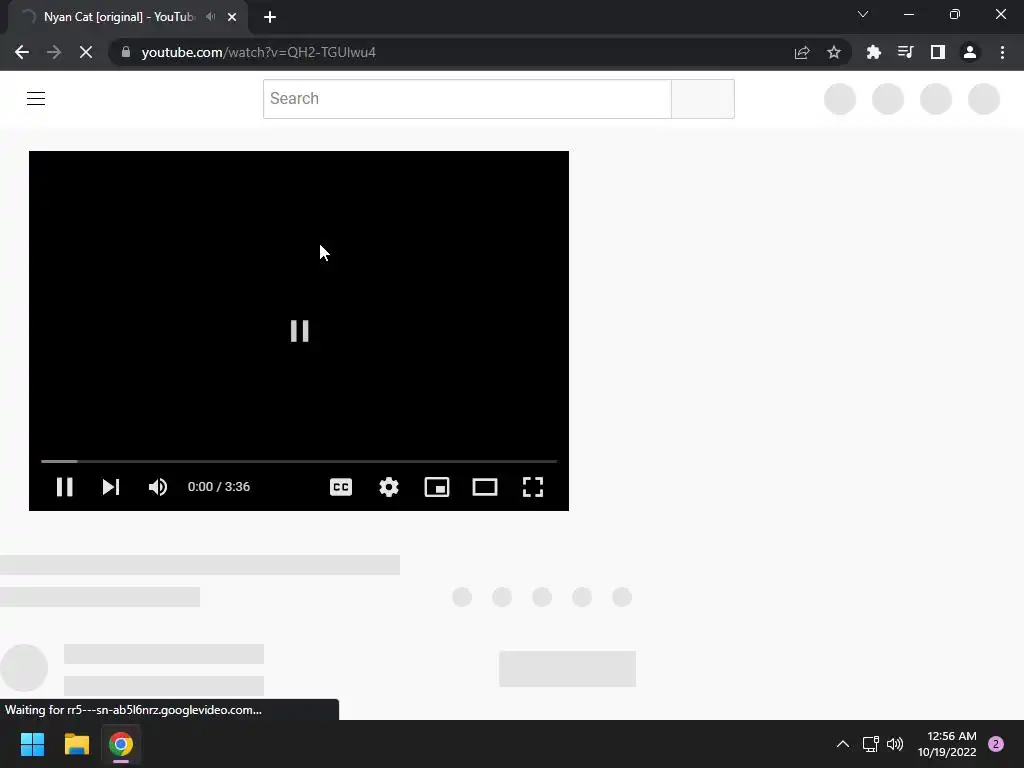
Task: Activate the miniplayer icon
Action: tap(437, 487)
